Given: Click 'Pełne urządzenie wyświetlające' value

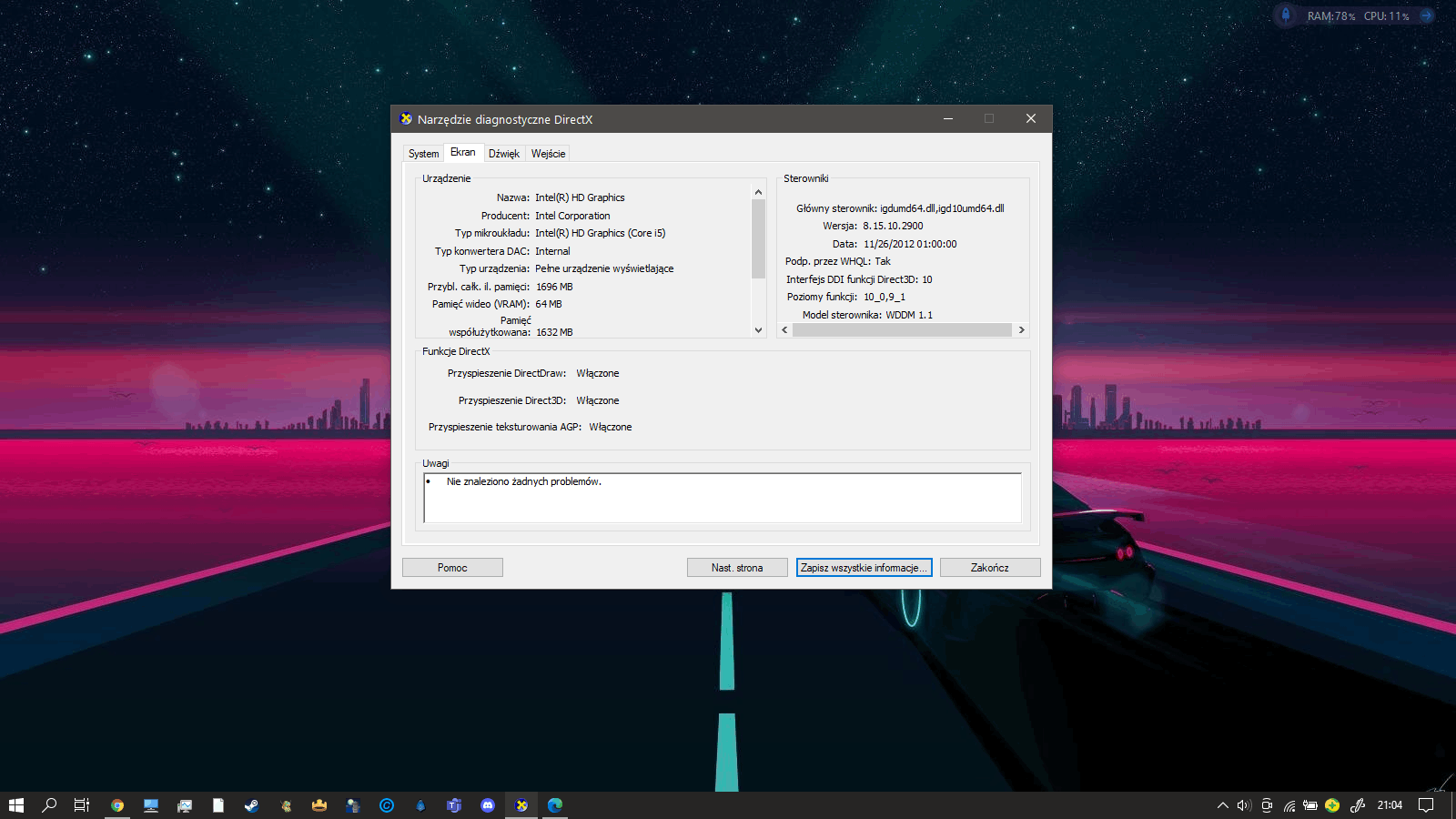Looking at the screenshot, I should pos(604,268).
